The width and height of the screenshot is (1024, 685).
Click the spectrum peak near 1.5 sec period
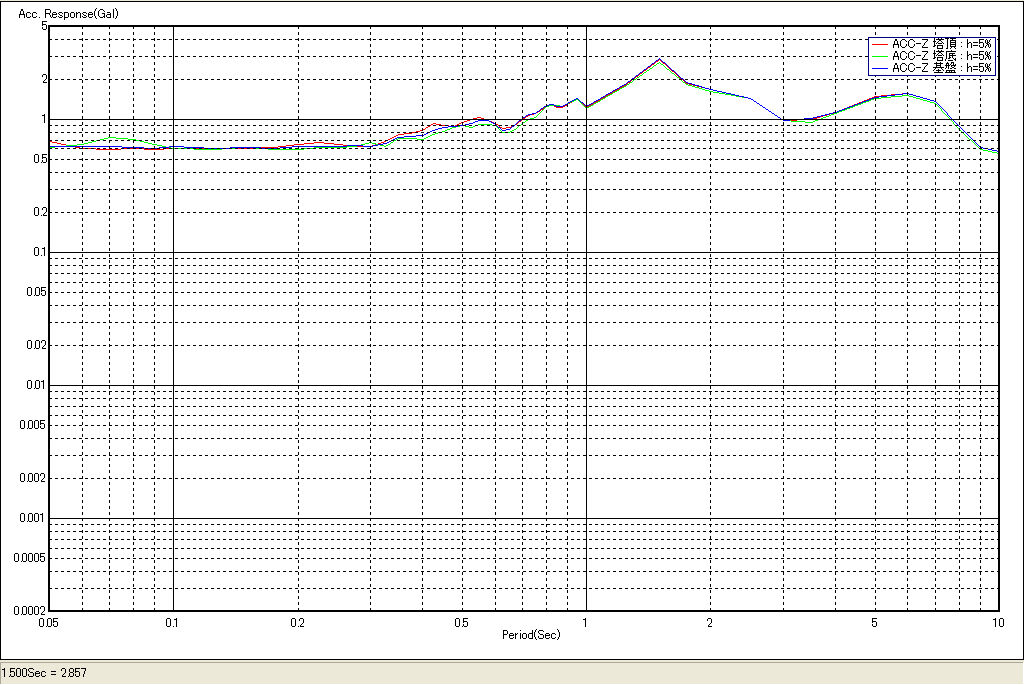(658, 59)
